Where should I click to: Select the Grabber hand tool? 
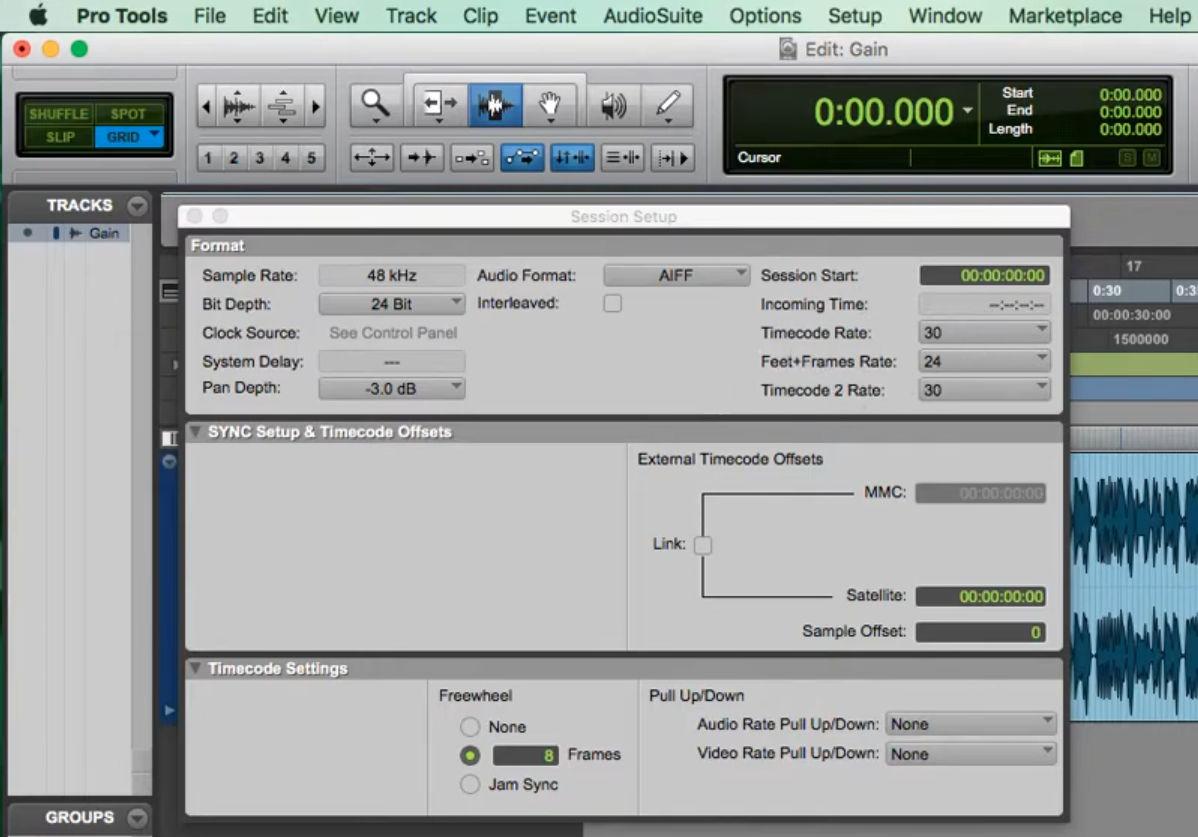coord(551,104)
